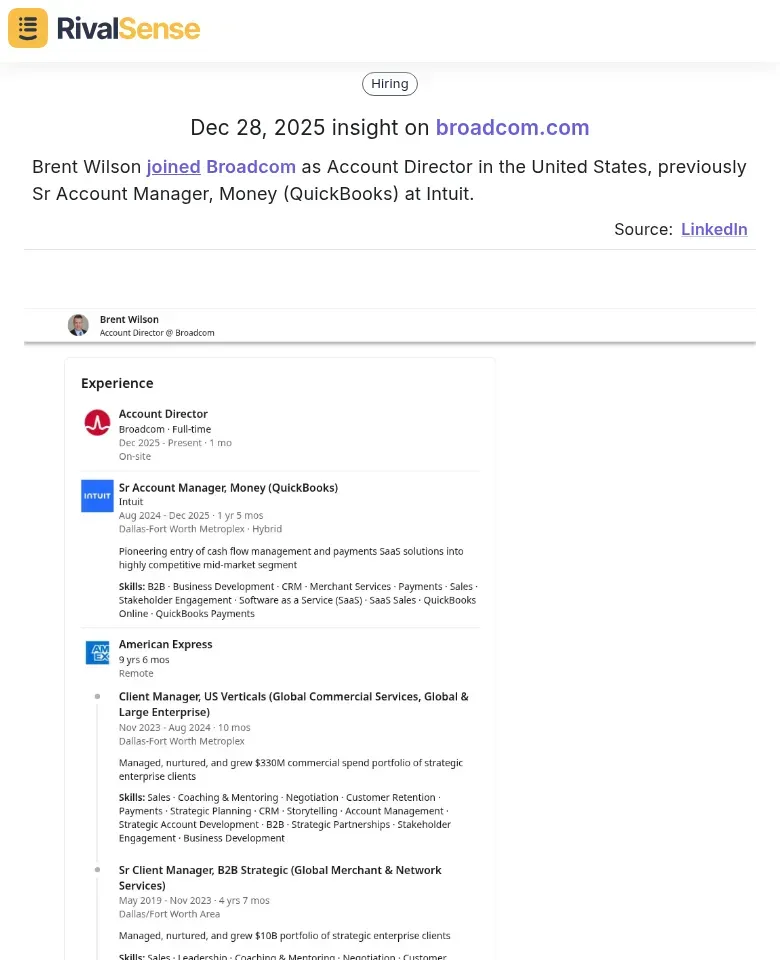Click the Broadcom logo beside Account Director

click(97, 422)
